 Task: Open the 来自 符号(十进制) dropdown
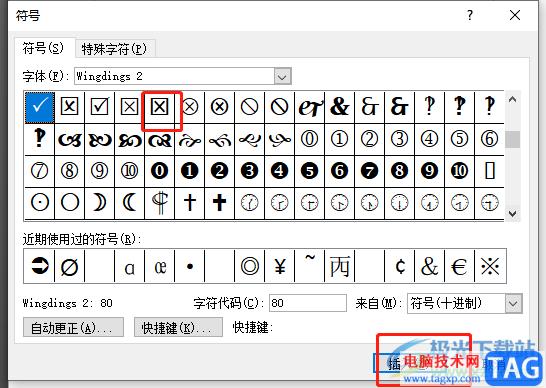coord(513,303)
